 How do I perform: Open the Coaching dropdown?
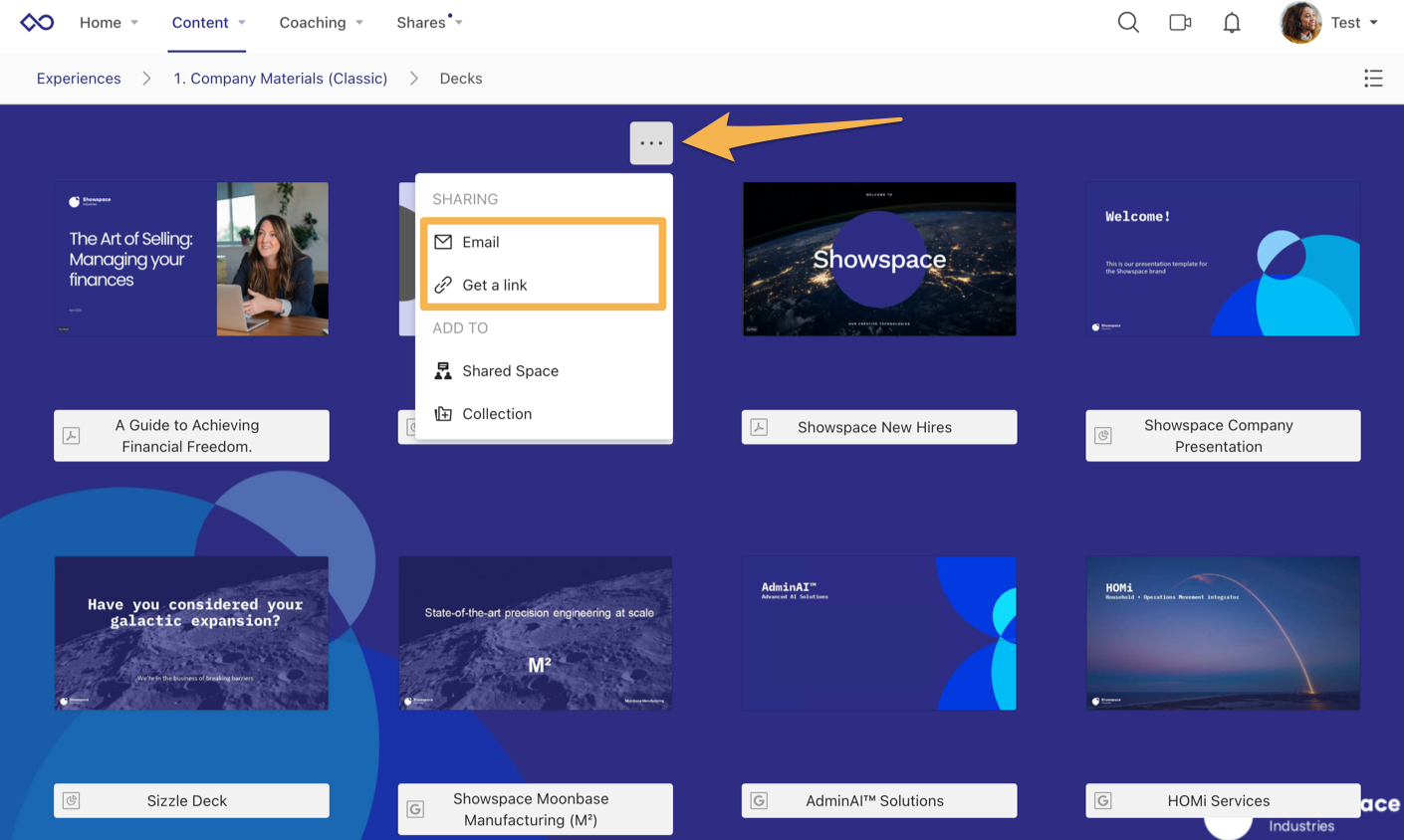click(x=320, y=22)
